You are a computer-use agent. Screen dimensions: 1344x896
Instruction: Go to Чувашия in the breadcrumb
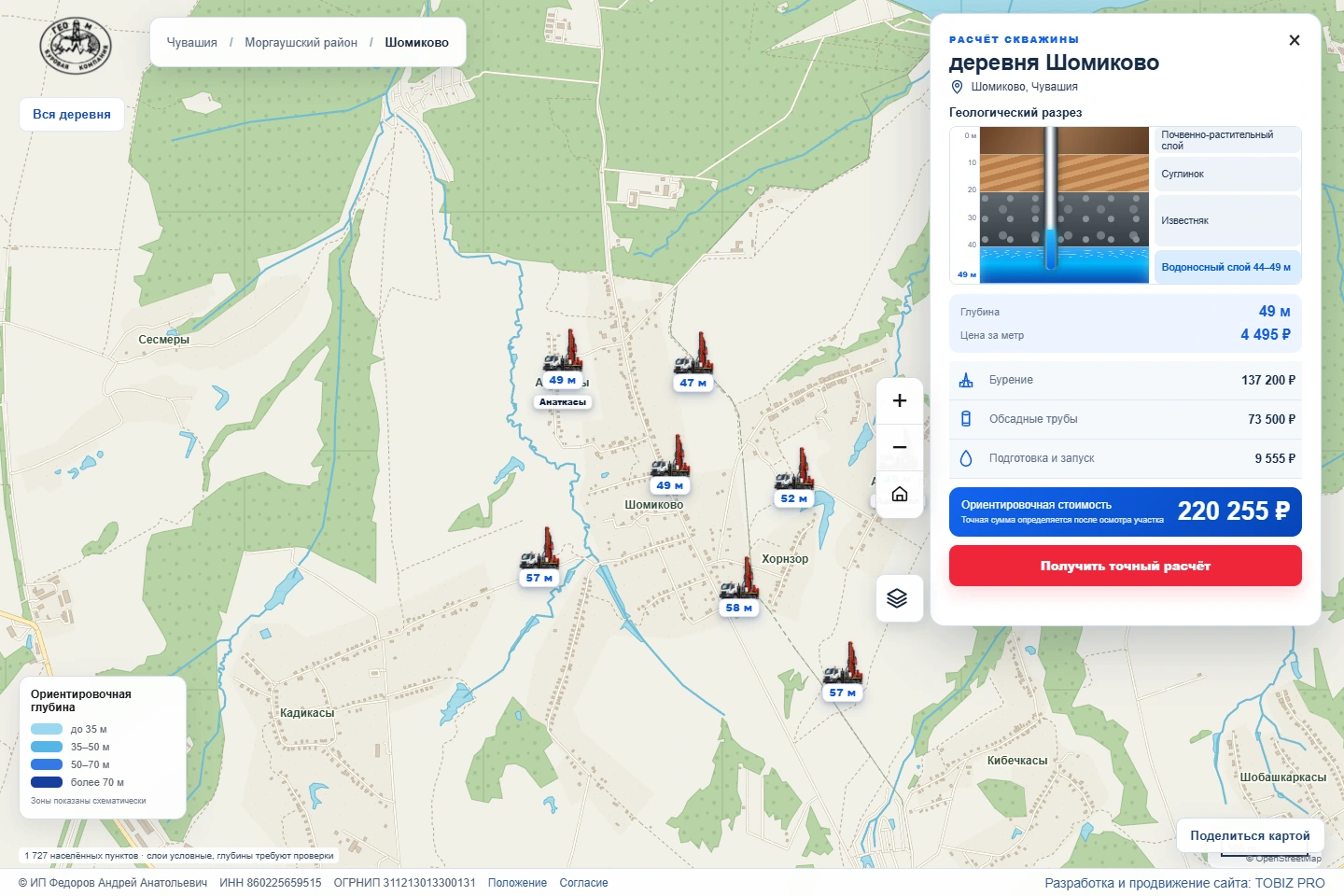click(192, 43)
